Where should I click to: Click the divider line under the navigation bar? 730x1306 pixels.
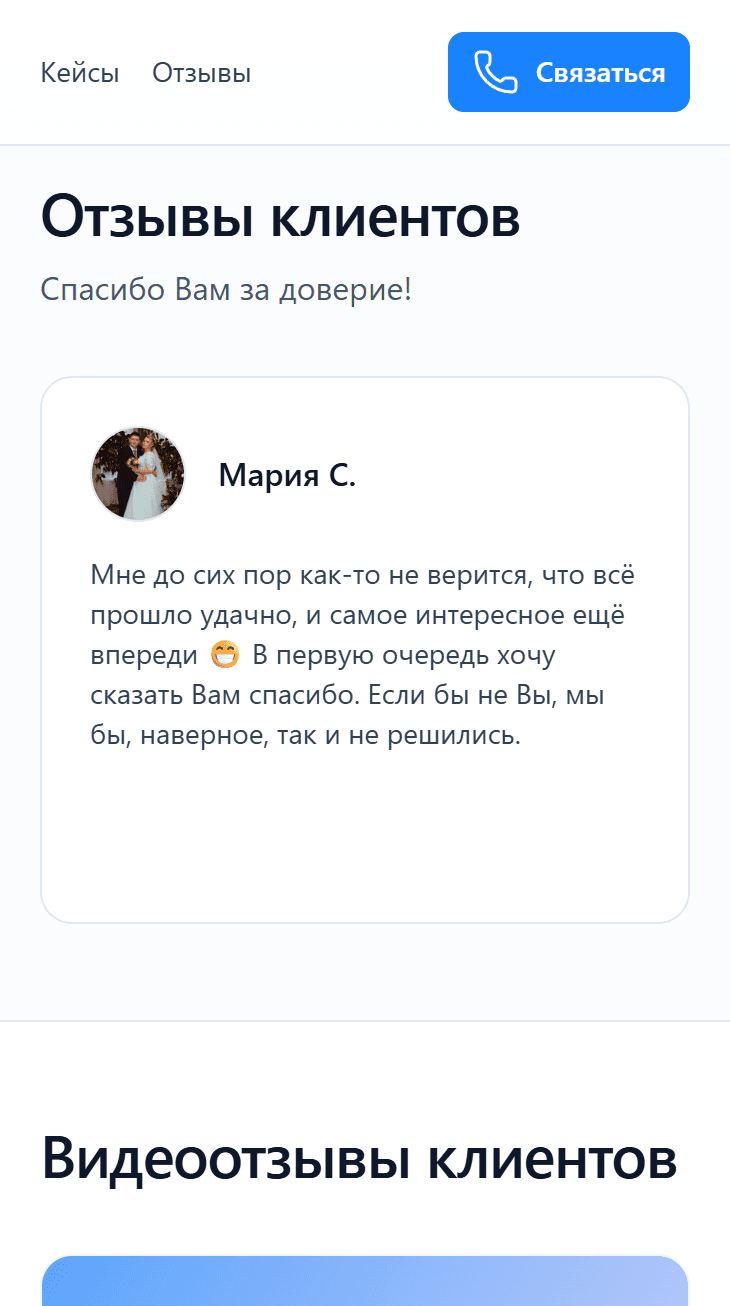365,146
